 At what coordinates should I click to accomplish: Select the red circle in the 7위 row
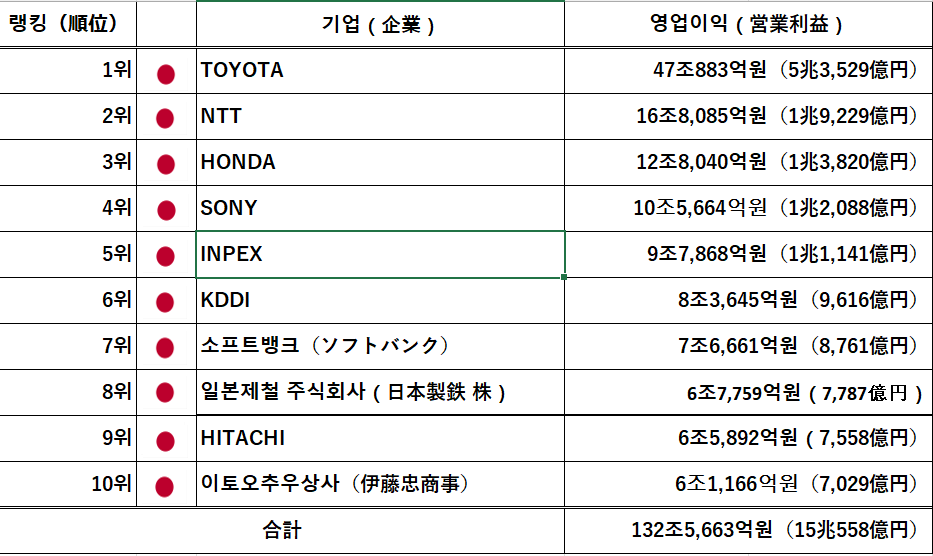(166, 348)
